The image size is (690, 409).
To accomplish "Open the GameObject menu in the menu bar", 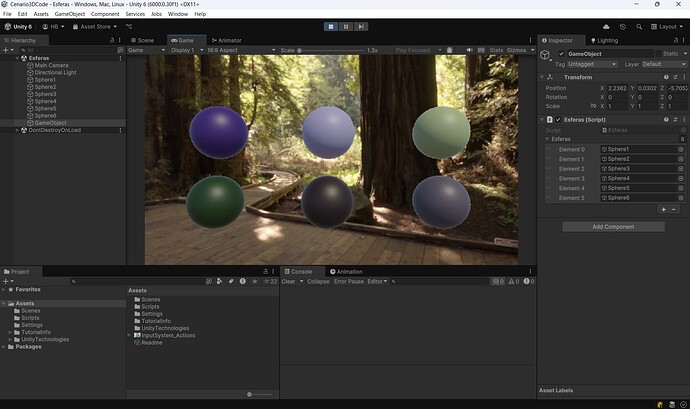I will coord(70,14).
